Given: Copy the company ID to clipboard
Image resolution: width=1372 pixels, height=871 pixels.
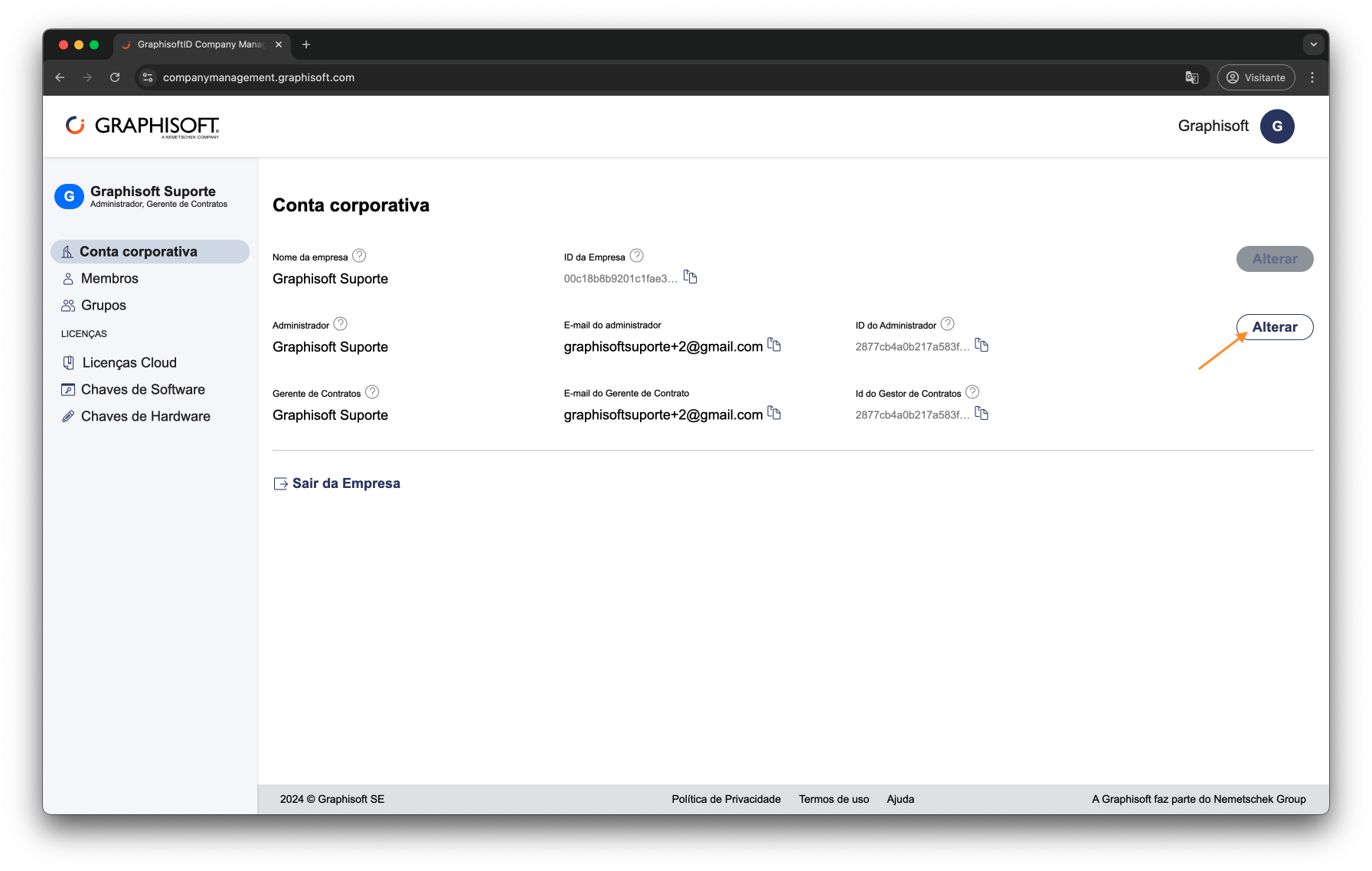Looking at the screenshot, I should click(690, 277).
